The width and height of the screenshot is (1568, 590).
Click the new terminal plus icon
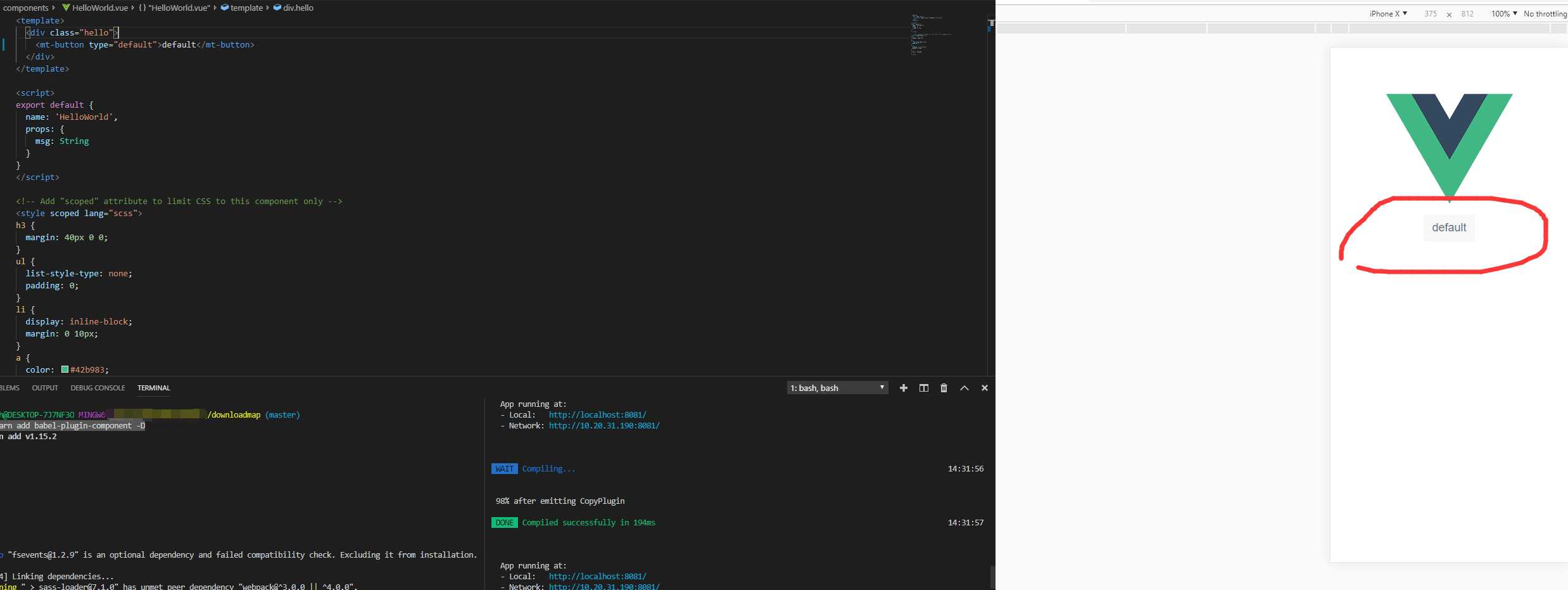pos(904,388)
